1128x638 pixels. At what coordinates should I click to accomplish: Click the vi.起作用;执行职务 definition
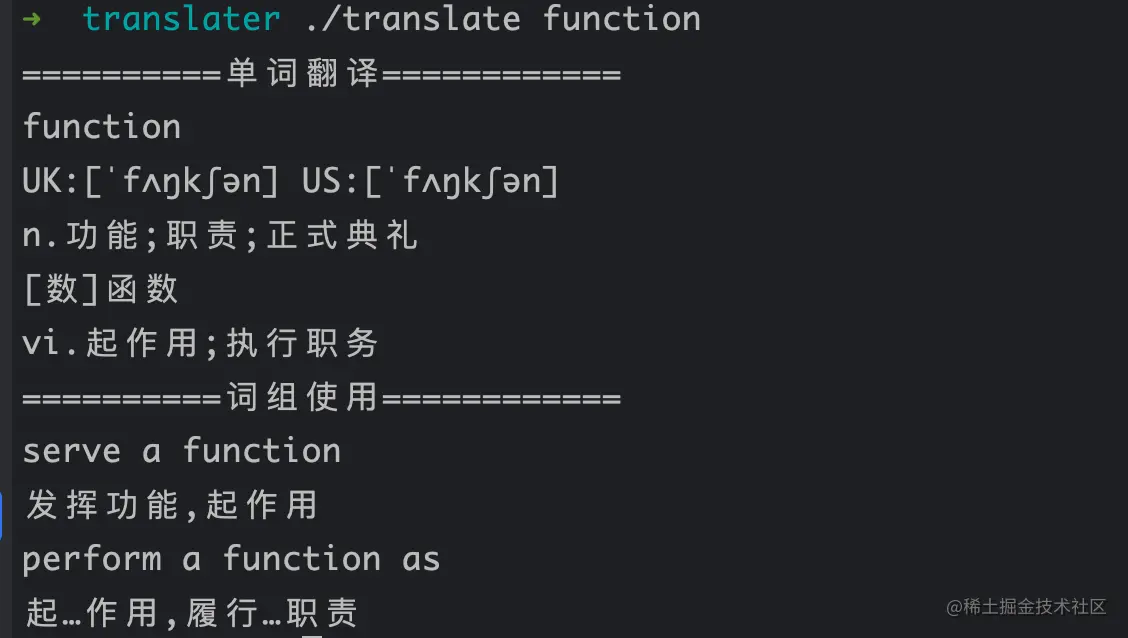pyautogui.click(x=200, y=344)
